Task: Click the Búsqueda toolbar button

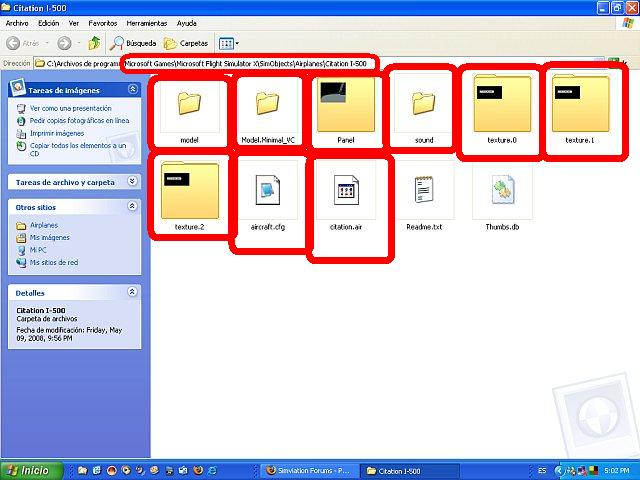Action: 134,43
